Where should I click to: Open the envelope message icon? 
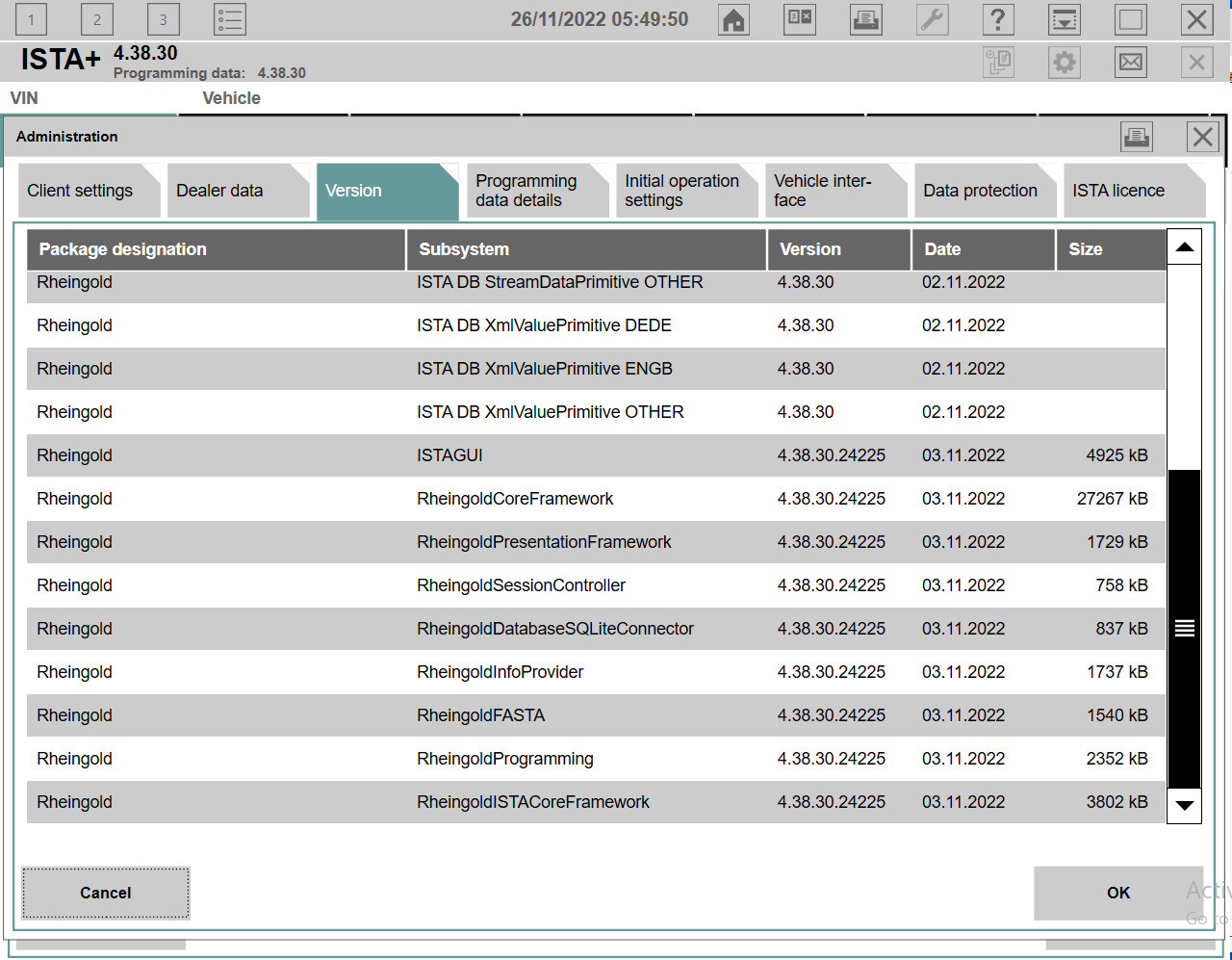[x=1131, y=63]
